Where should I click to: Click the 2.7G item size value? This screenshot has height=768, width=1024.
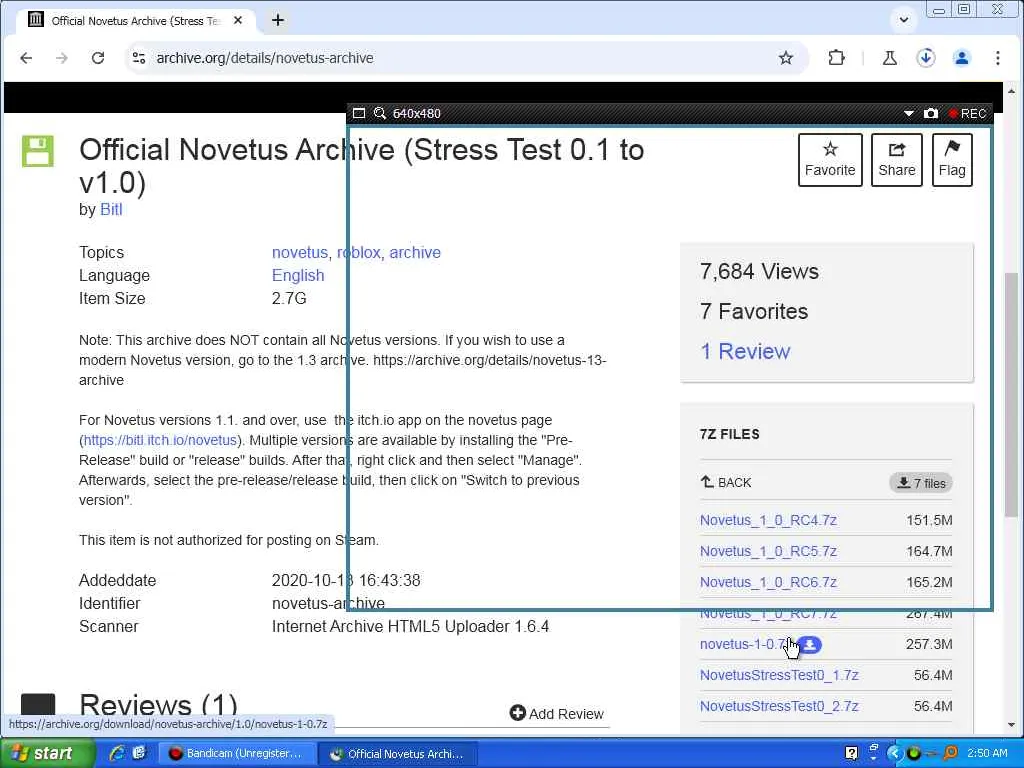pos(289,298)
